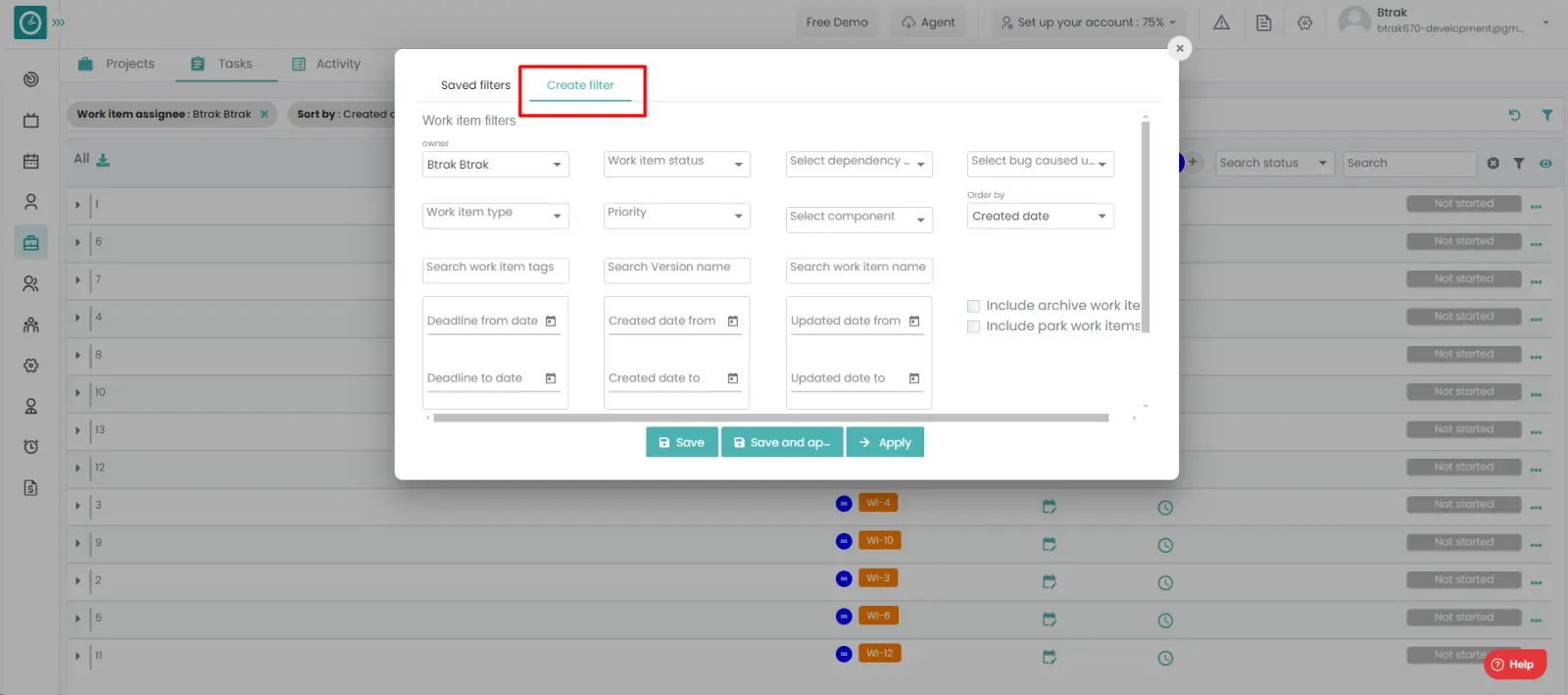Toggle the eye visibility icon beside search
1568x695 pixels.
click(x=1545, y=164)
